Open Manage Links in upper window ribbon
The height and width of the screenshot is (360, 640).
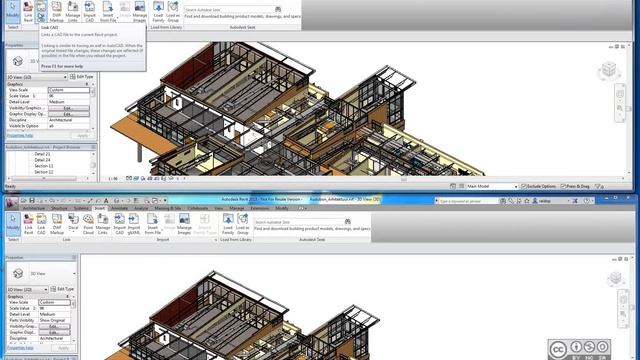[73, 11]
